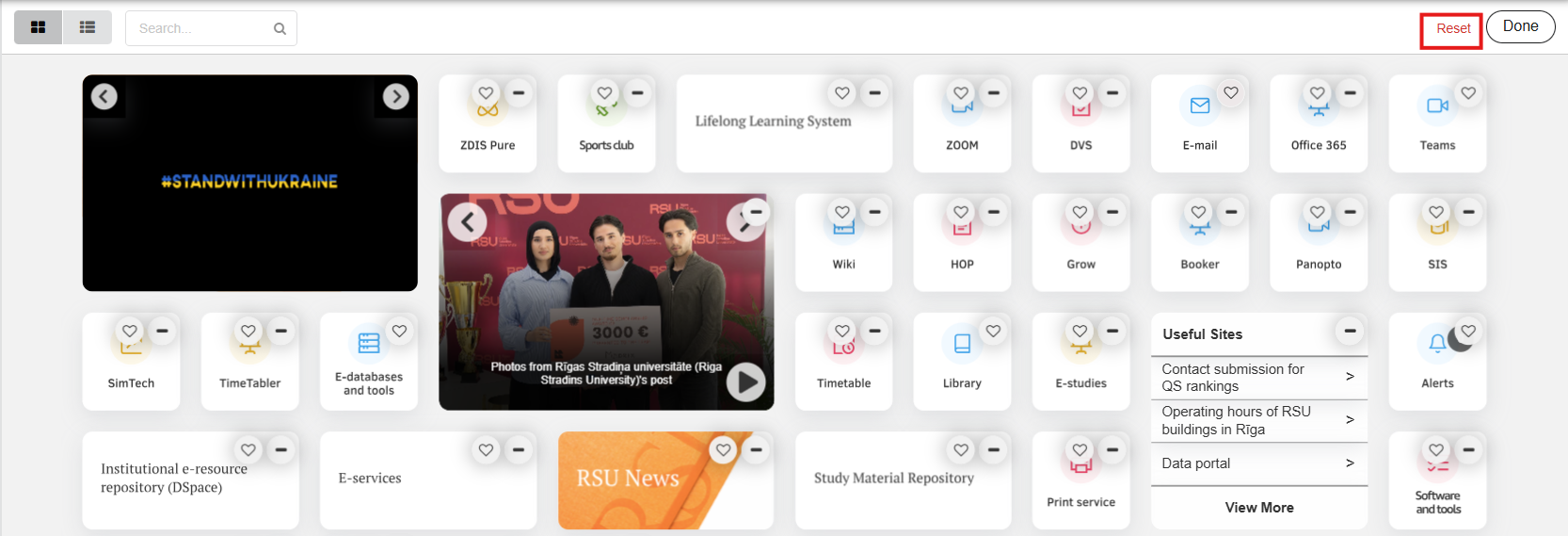Remove the Wiki tile
This screenshot has width=1568, height=536.
pyautogui.click(x=874, y=212)
